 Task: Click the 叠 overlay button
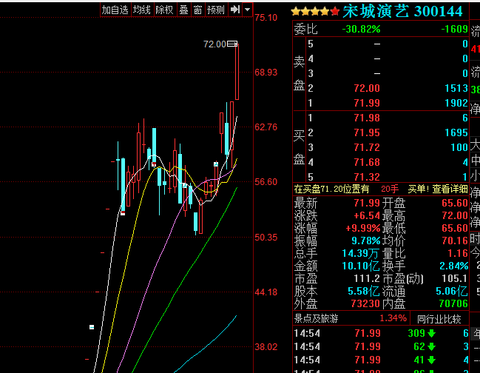tap(184, 10)
